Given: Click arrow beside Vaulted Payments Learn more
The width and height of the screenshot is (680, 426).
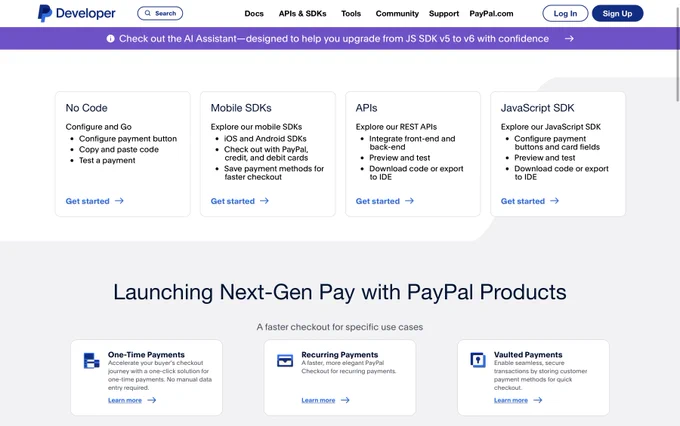Looking at the screenshot, I should [538, 400].
